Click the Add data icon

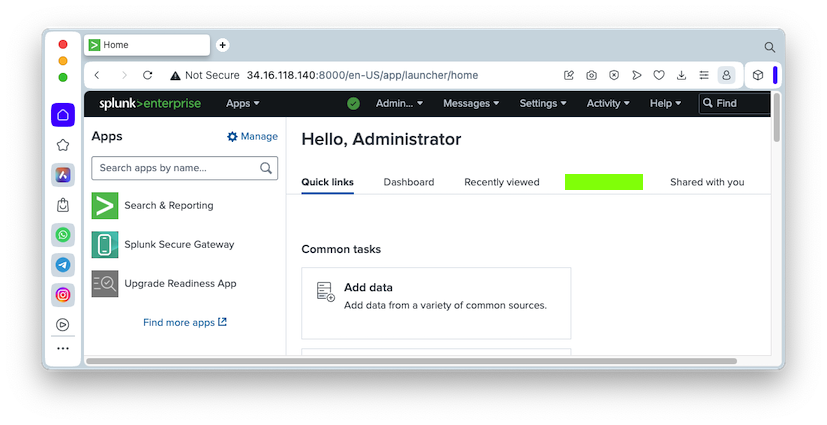pos(325,292)
